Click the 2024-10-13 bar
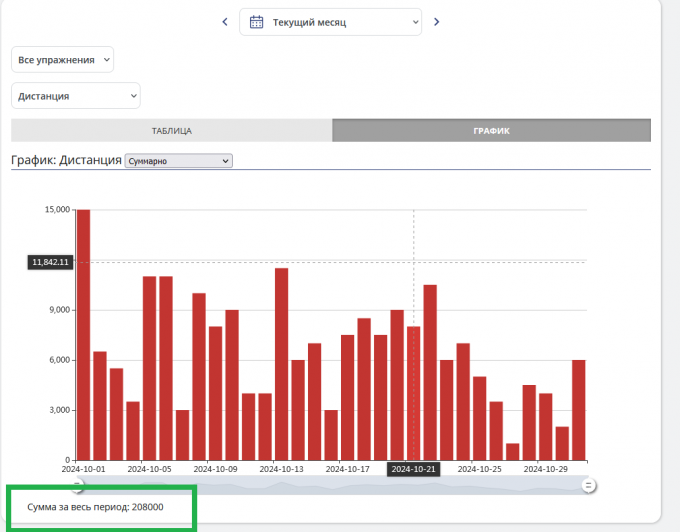 (281, 364)
